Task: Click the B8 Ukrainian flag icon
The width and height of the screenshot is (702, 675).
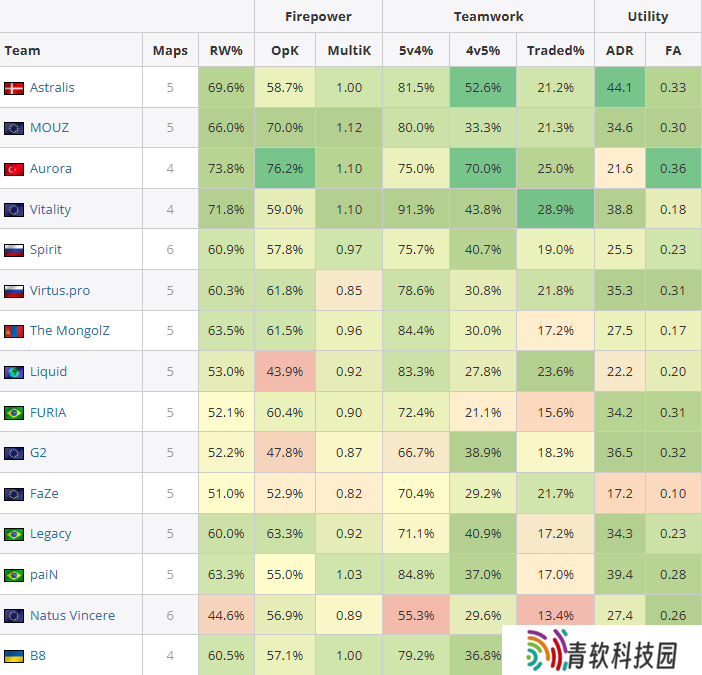Action: [x=14, y=656]
